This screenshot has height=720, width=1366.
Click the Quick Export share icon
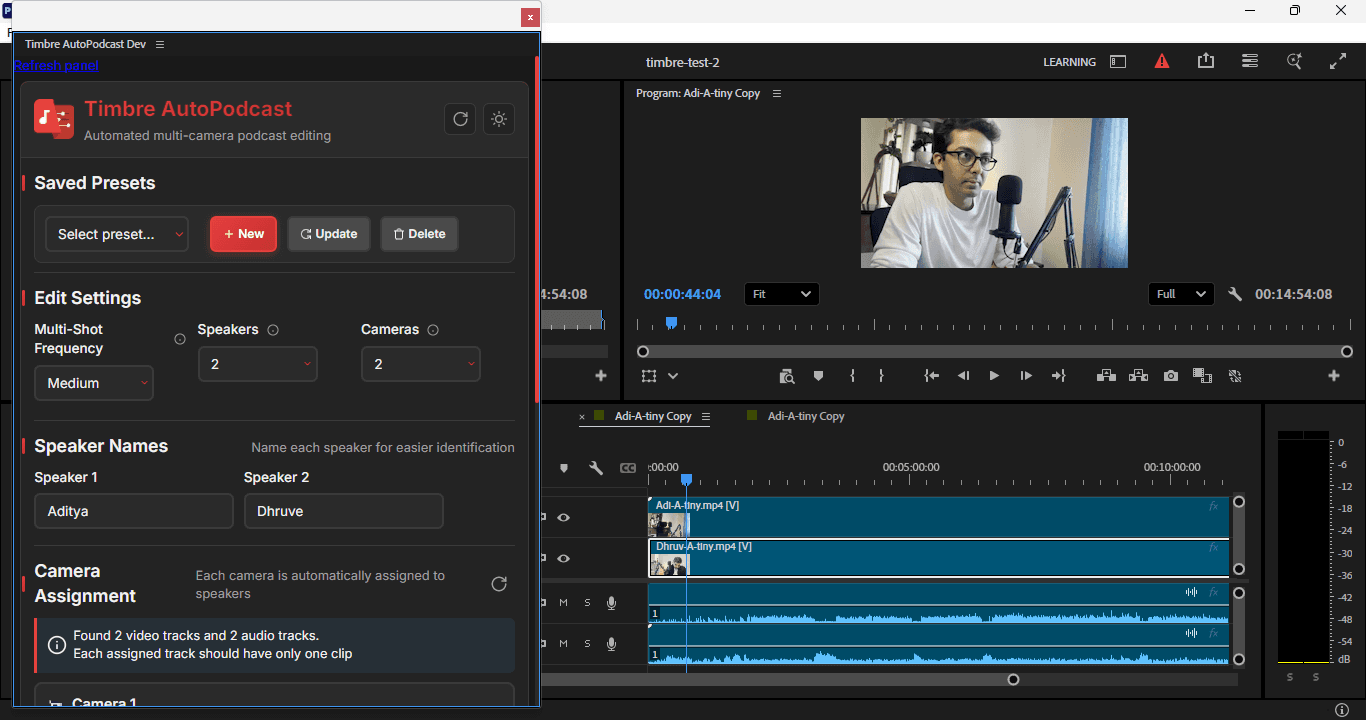[x=1205, y=61]
